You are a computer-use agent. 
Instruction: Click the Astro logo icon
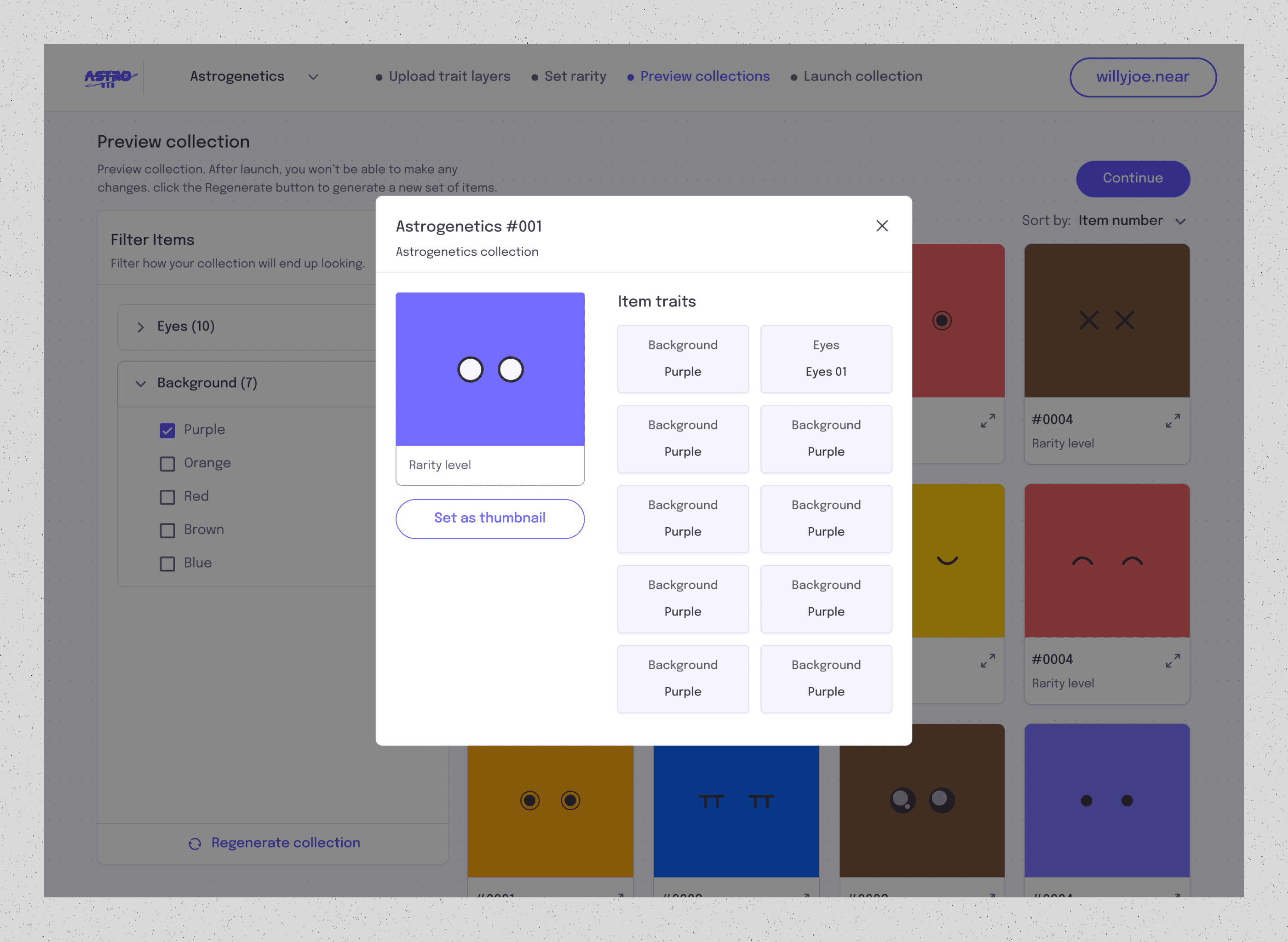click(109, 78)
